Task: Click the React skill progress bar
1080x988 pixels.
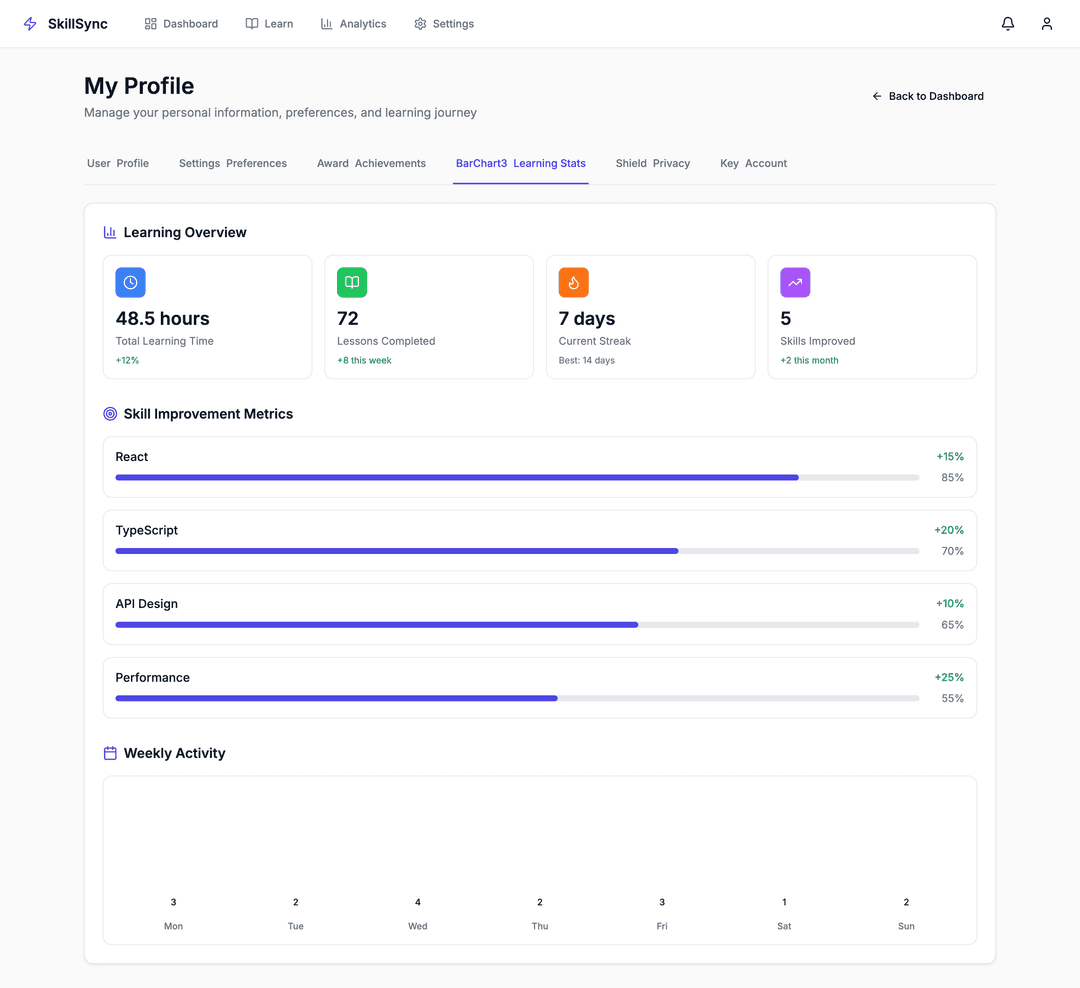Action: 517,478
